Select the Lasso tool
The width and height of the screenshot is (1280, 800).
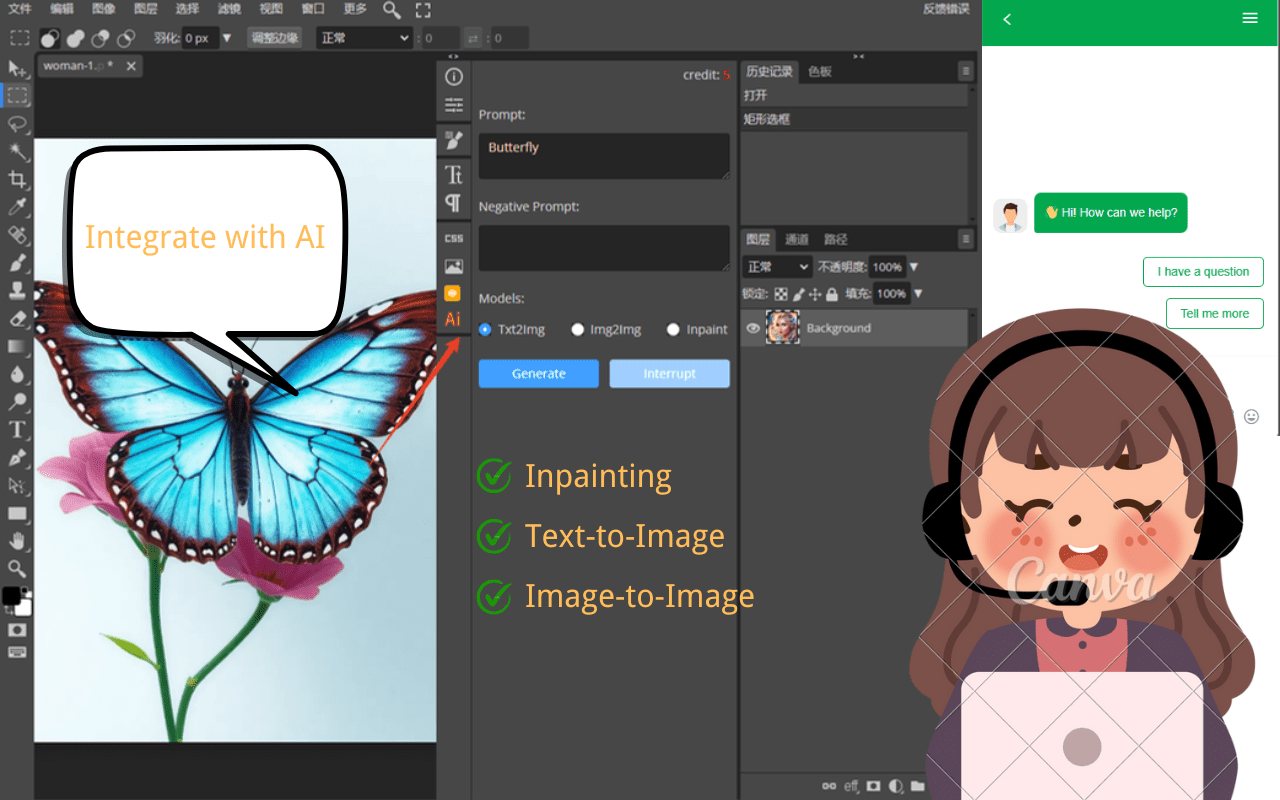(x=17, y=124)
